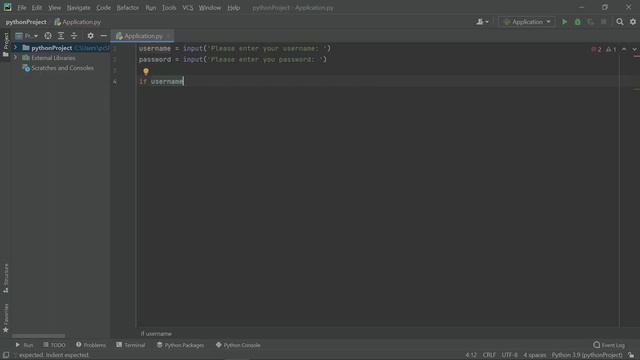Open the Navigate menu
Image resolution: width=640 pixels, height=360 pixels.
pos(78,8)
